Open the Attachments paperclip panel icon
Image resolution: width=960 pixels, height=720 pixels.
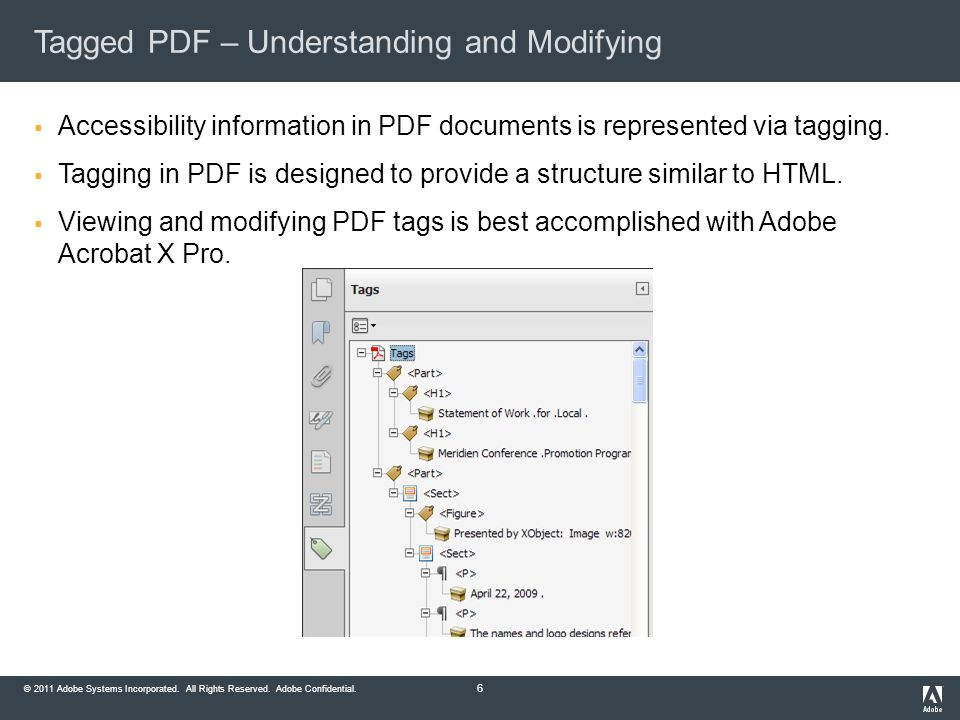pyautogui.click(x=321, y=376)
